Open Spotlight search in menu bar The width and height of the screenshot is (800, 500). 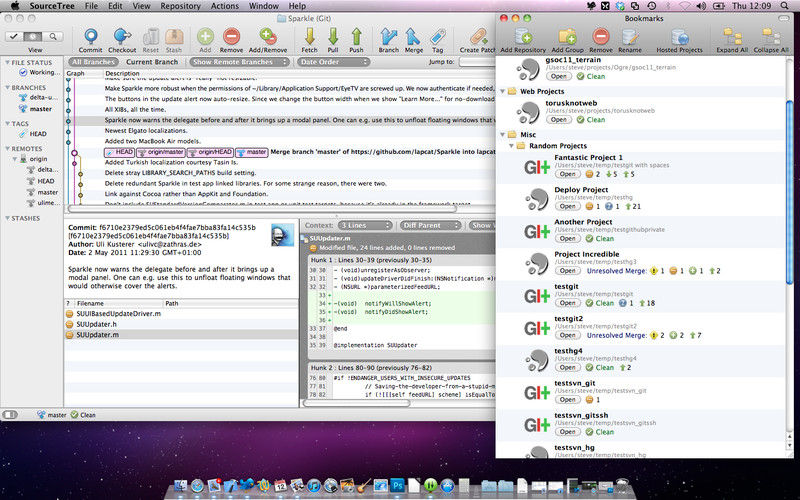[x=784, y=6]
